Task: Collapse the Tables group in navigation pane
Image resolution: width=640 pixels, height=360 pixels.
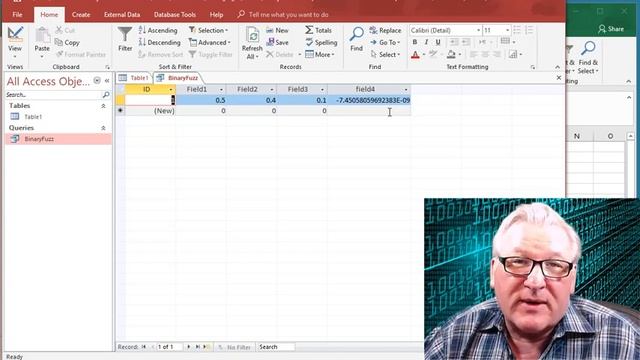Action: [103, 106]
